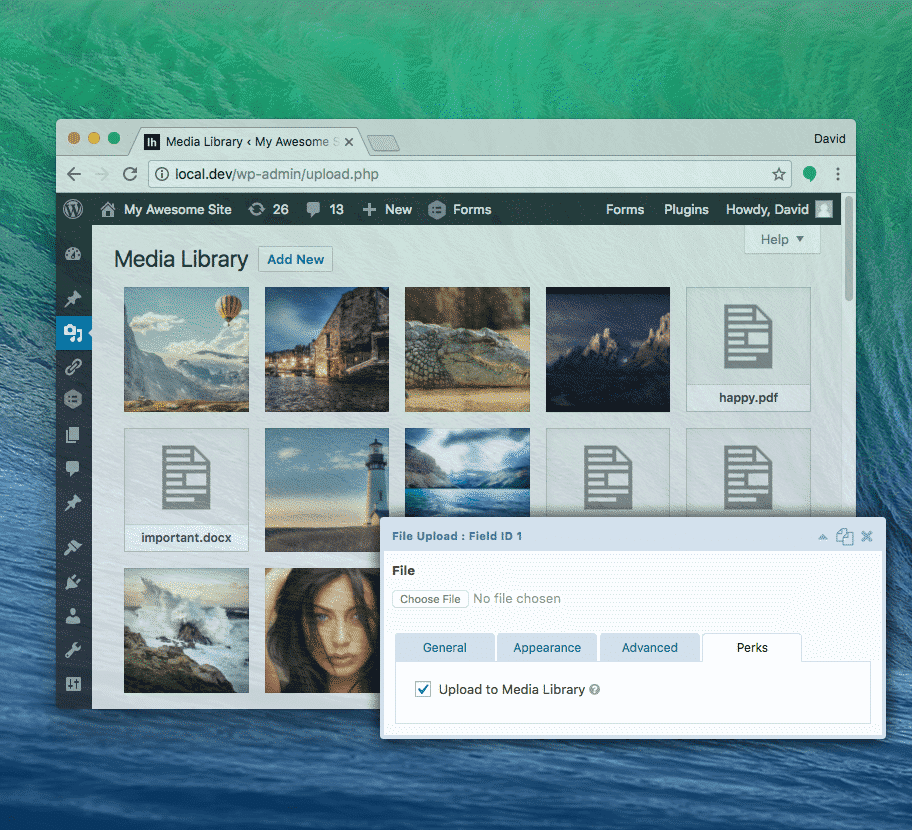This screenshot has width=912, height=830.
Task: Open Tools using the wrench icon
Action: pyautogui.click(x=72, y=650)
